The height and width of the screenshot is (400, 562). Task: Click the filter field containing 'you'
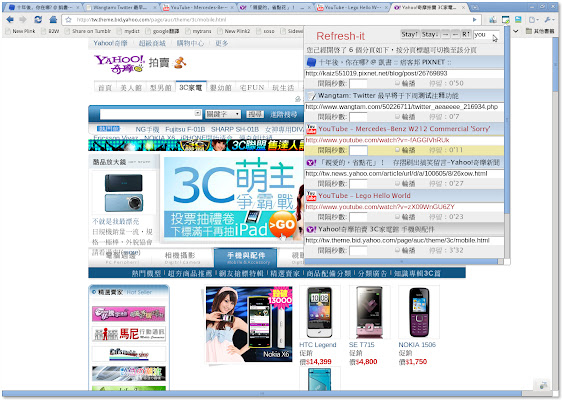485,34
